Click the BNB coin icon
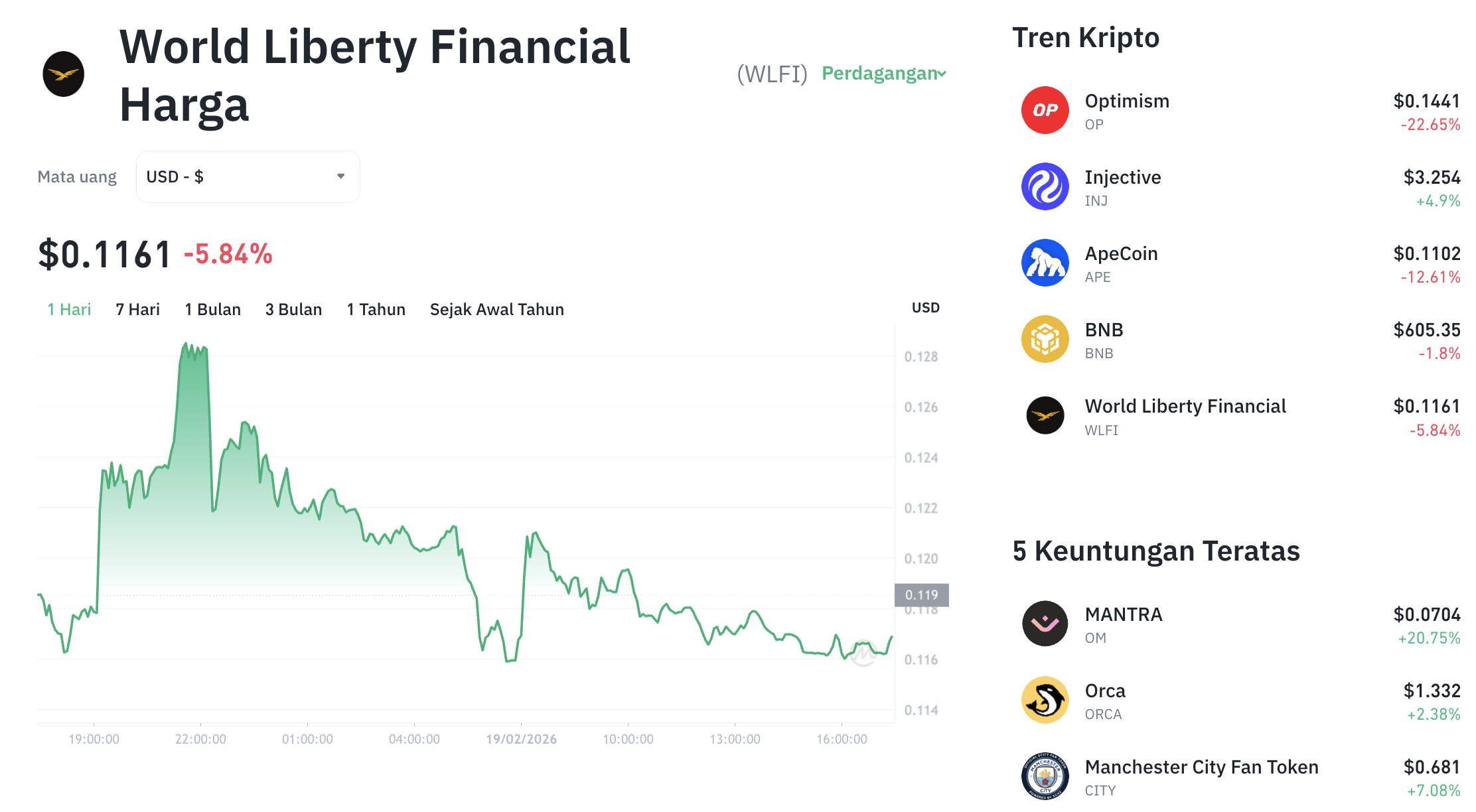 click(1045, 339)
